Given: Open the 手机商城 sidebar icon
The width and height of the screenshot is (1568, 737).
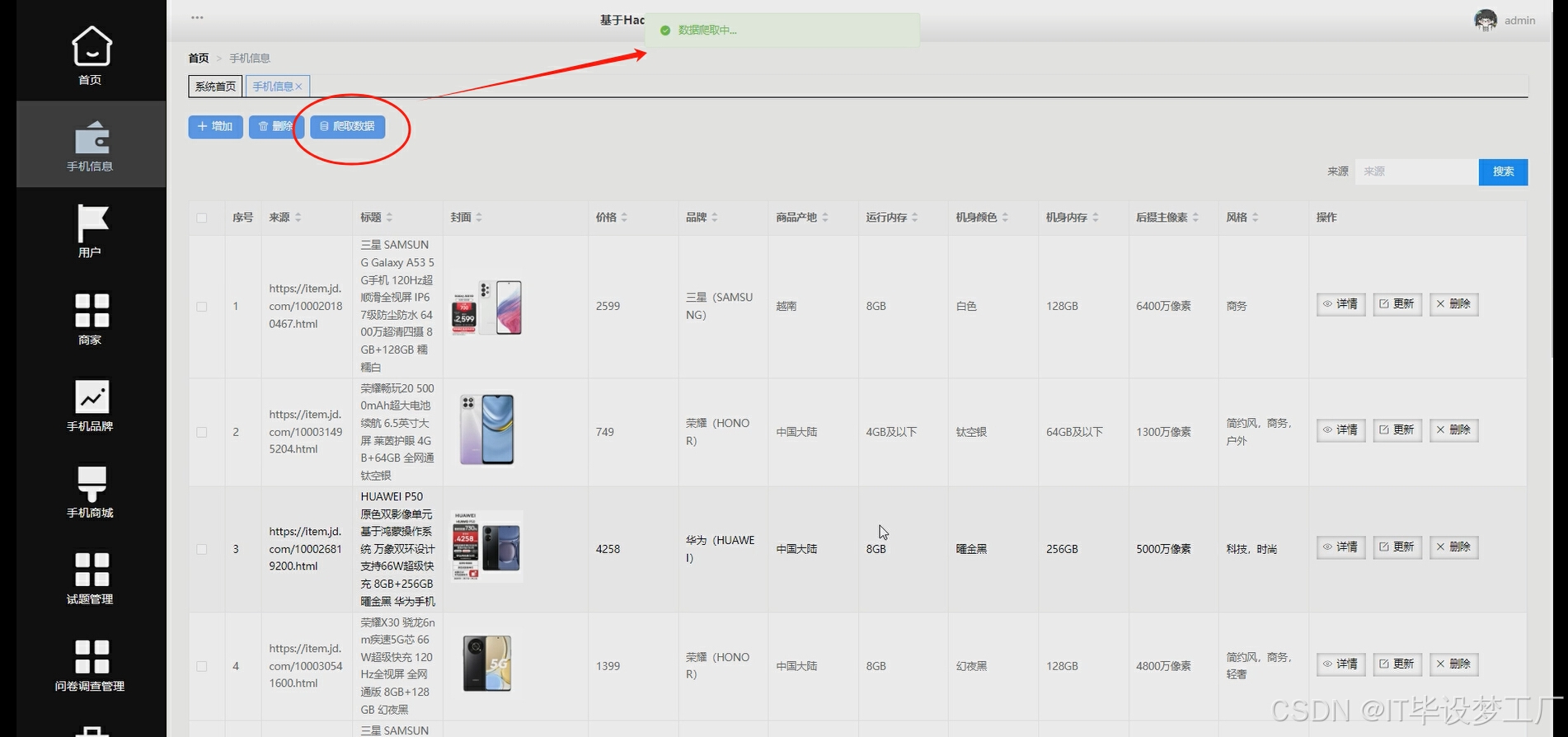Looking at the screenshot, I should 92,484.
